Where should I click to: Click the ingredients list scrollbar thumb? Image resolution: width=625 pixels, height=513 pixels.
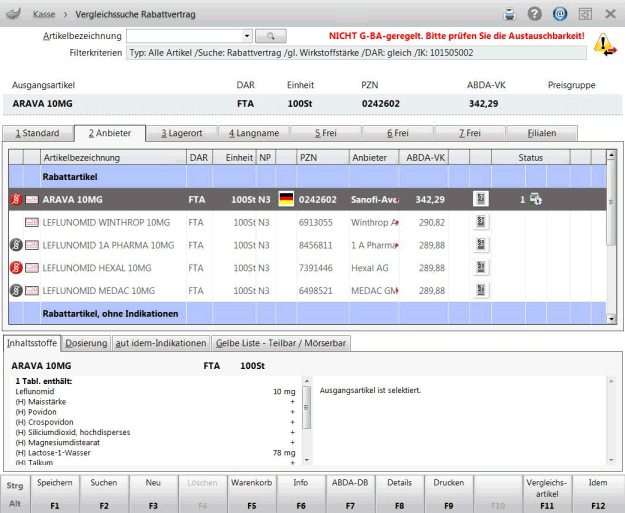(x=307, y=408)
